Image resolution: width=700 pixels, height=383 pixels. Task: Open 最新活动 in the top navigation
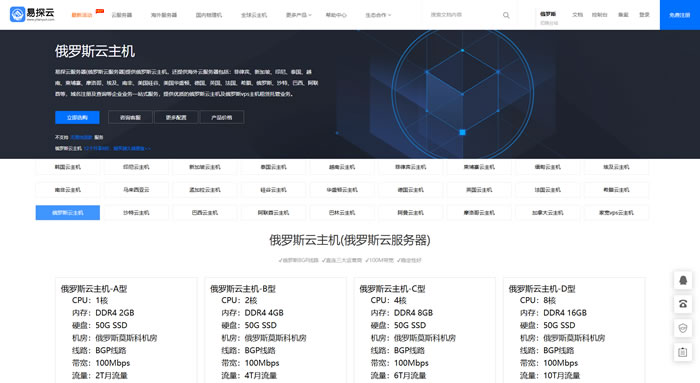tap(82, 15)
